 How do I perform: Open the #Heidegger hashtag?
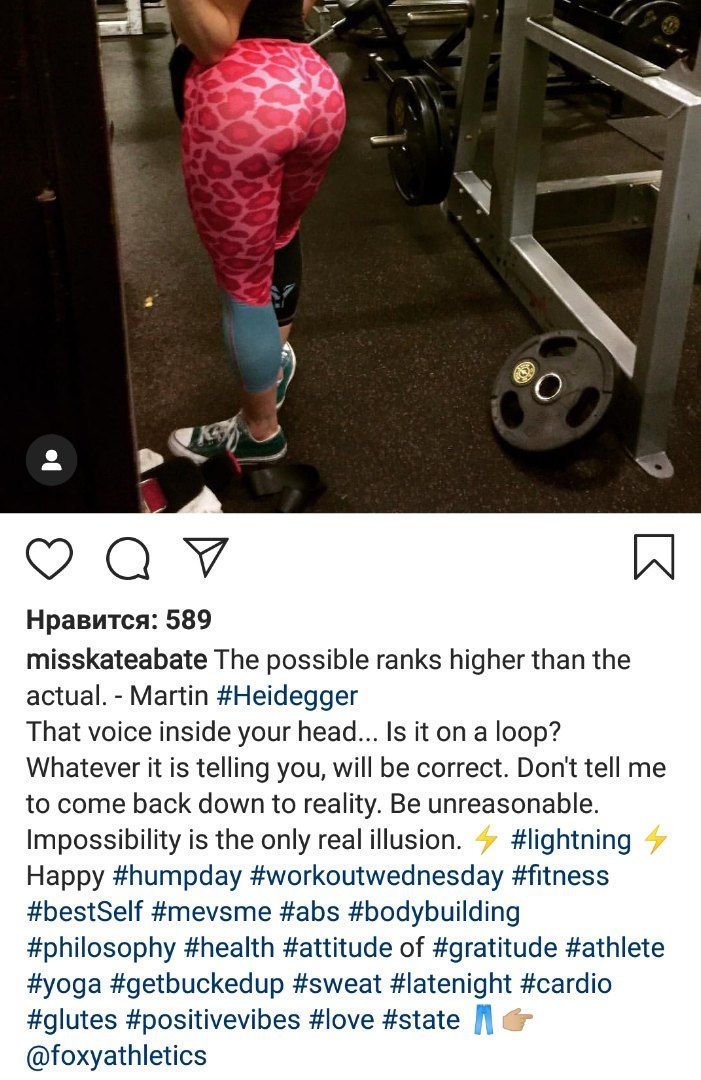click(x=287, y=696)
